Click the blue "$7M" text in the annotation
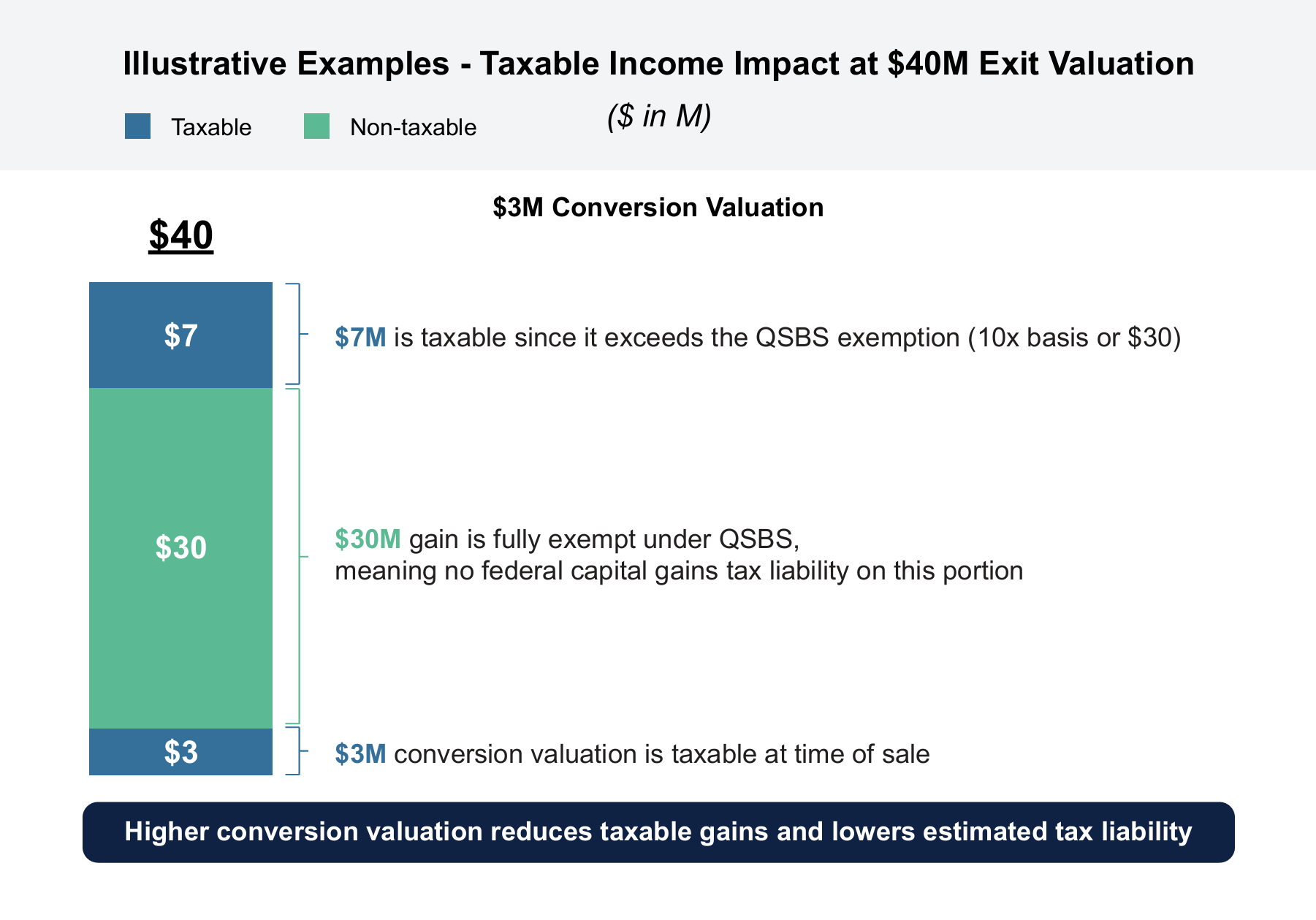The image size is (1316, 920). (x=360, y=338)
